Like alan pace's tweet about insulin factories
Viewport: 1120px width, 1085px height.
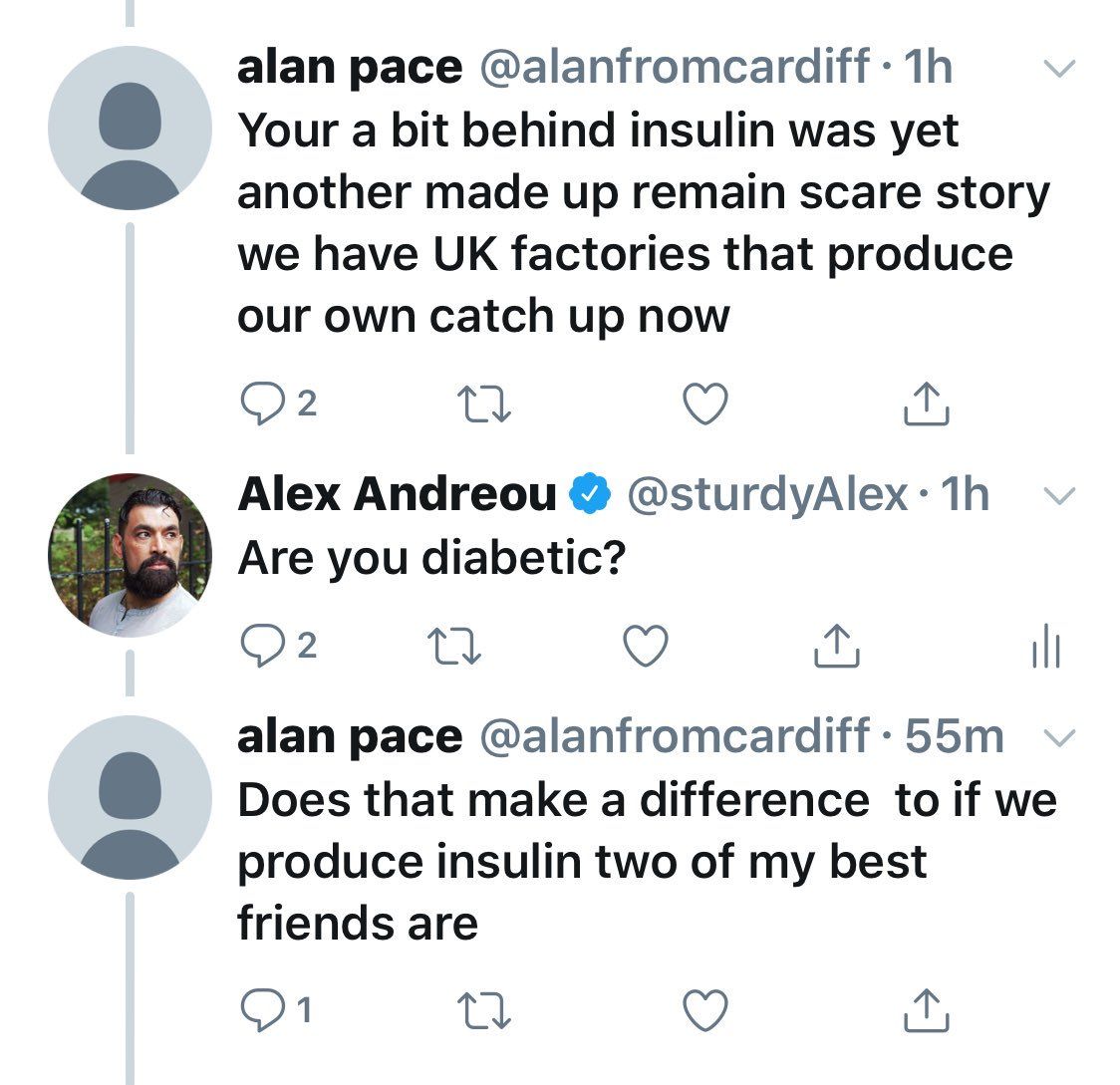click(x=704, y=404)
